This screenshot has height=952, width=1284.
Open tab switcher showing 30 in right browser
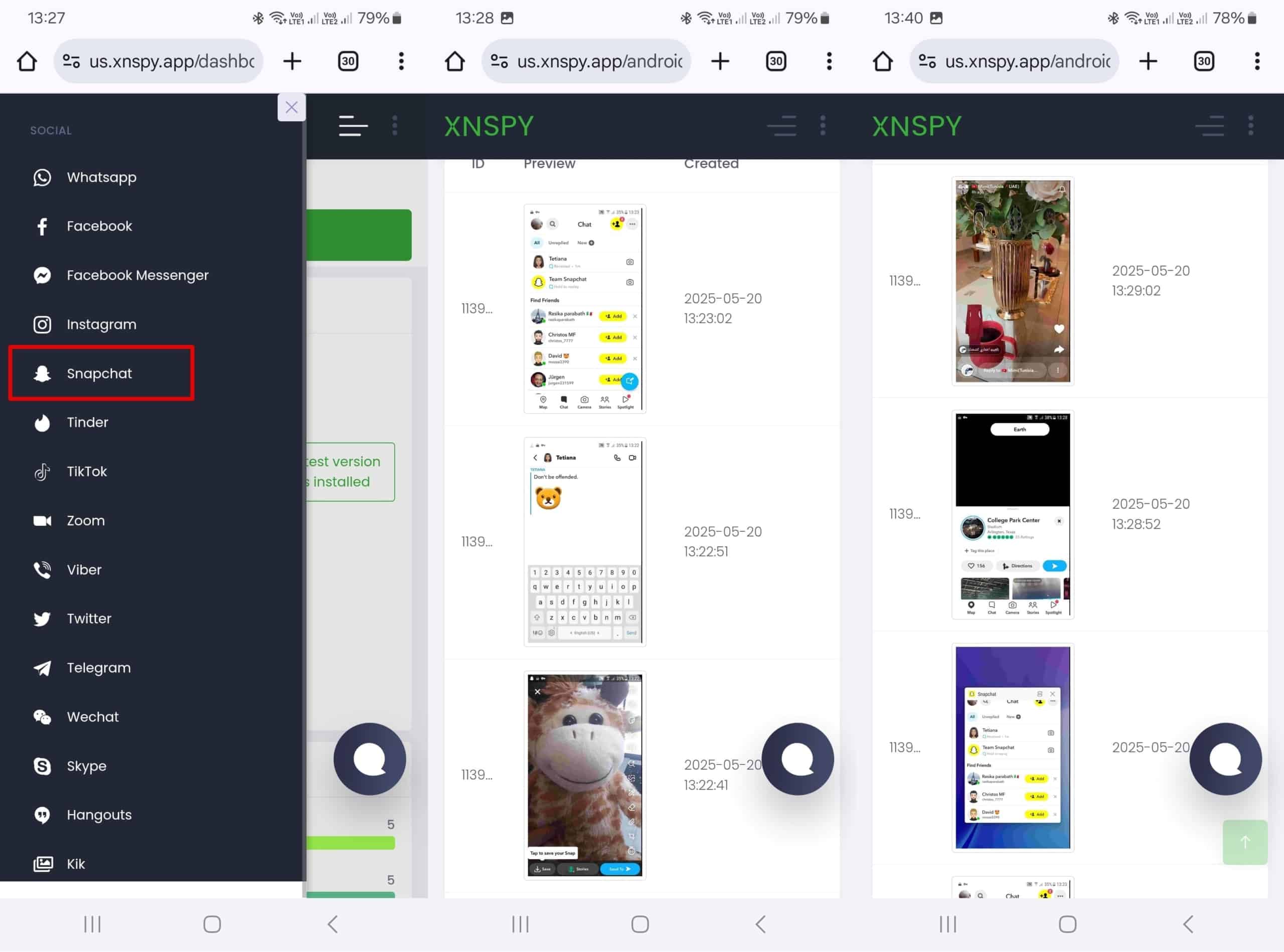(x=1204, y=61)
